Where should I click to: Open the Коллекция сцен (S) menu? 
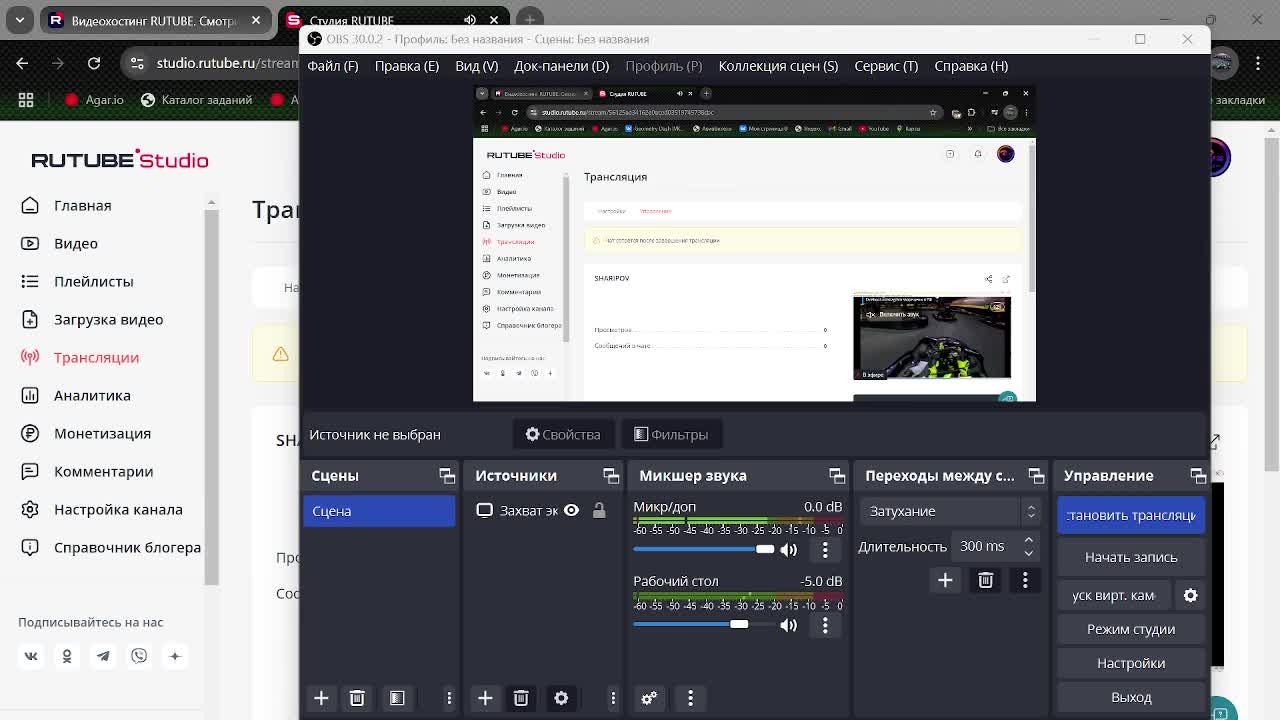coord(778,66)
